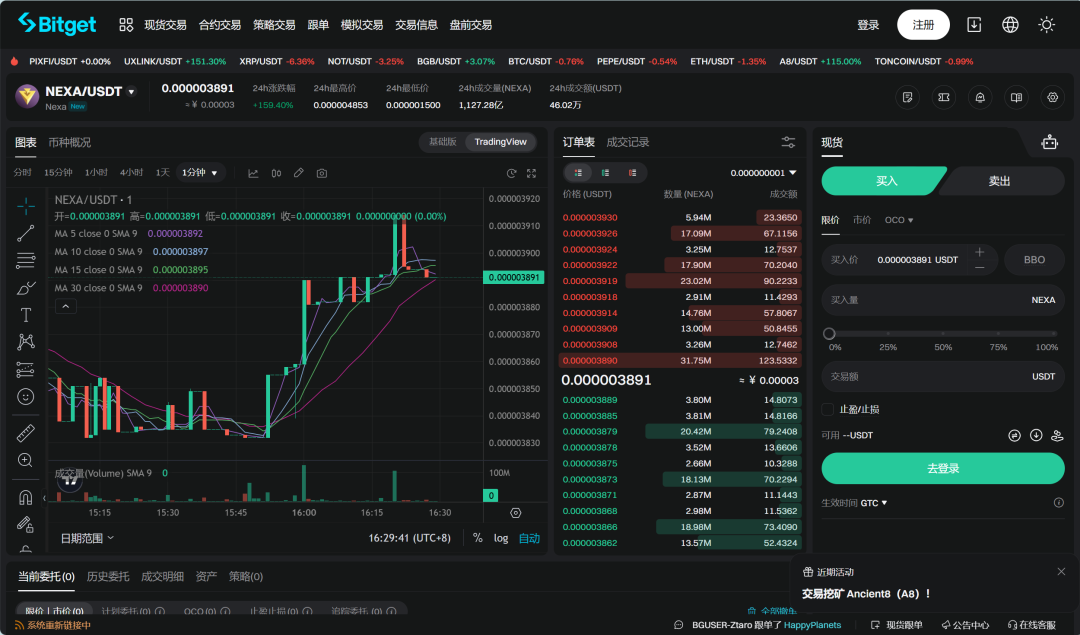
Task: Open the emoji sticker tool
Action: point(25,397)
